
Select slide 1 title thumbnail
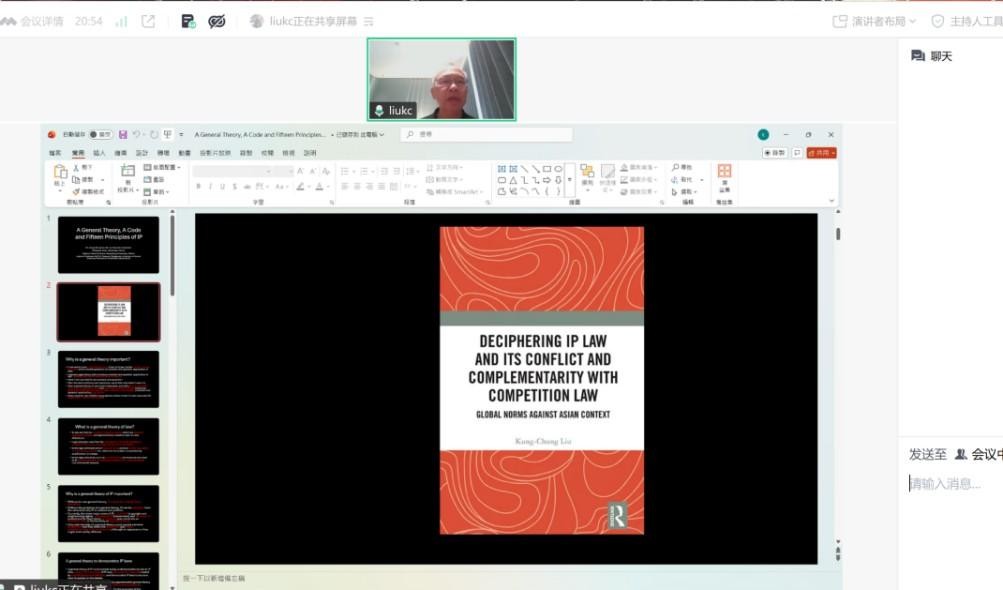[x=108, y=244]
